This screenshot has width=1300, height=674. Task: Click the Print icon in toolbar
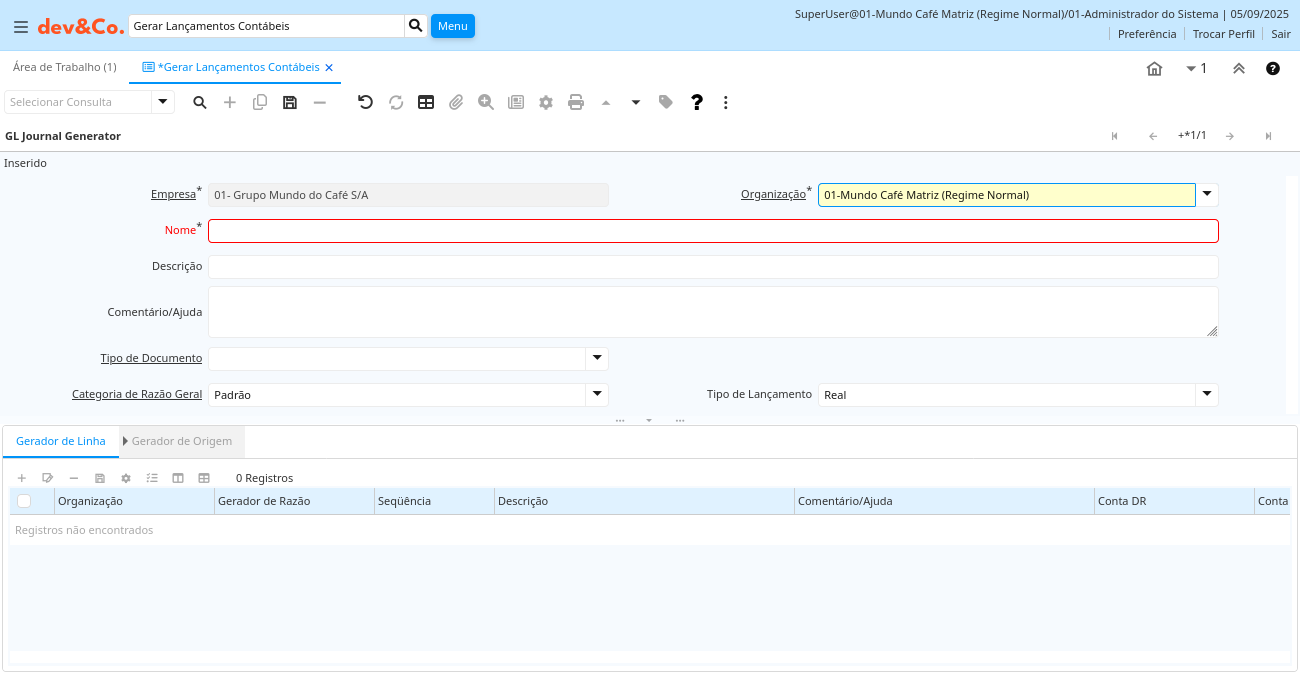coord(576,102)
